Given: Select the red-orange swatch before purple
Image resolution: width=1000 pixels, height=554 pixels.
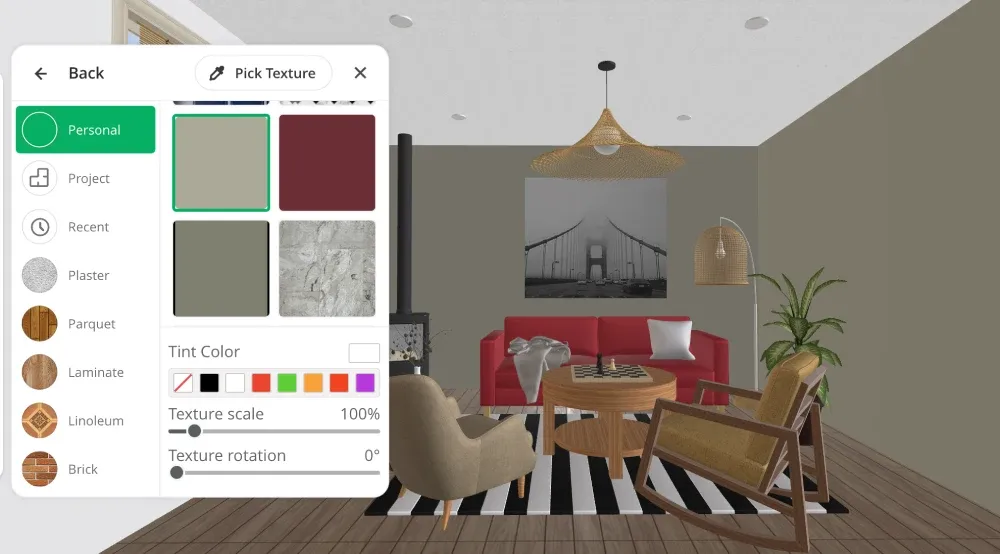Looking at the screenshot, I should click(x=339, y=383).
